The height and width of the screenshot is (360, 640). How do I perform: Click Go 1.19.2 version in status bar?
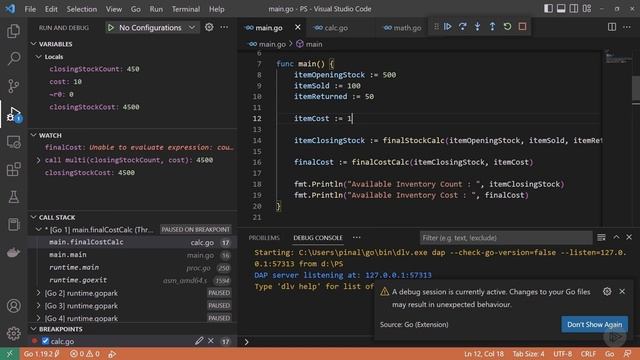(41, 354)
